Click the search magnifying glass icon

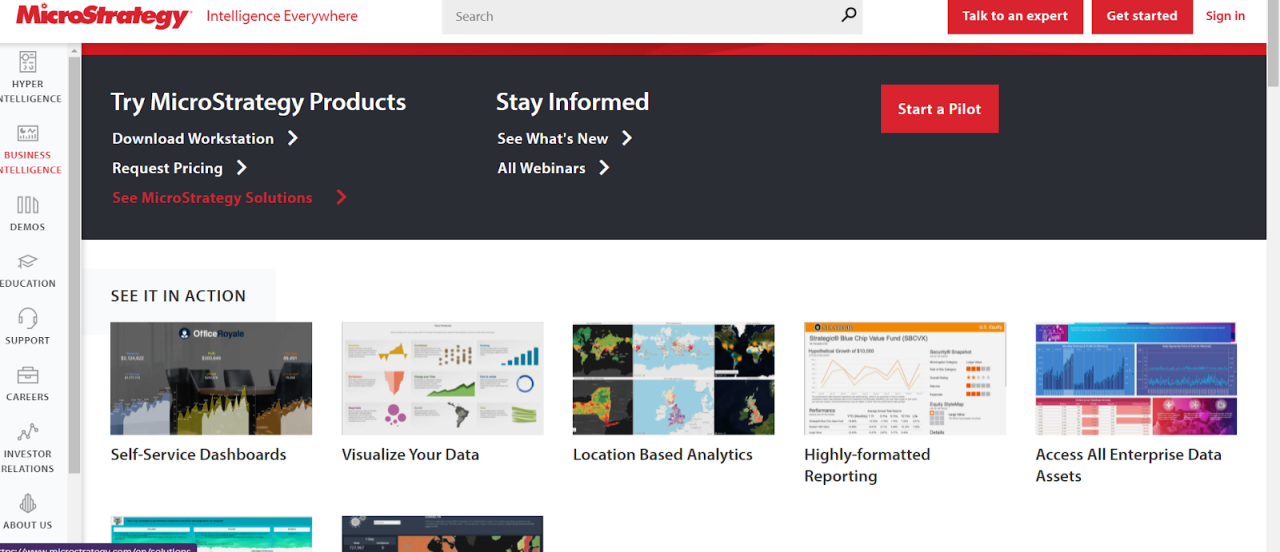pyautogui.click(x=848, y=15)
